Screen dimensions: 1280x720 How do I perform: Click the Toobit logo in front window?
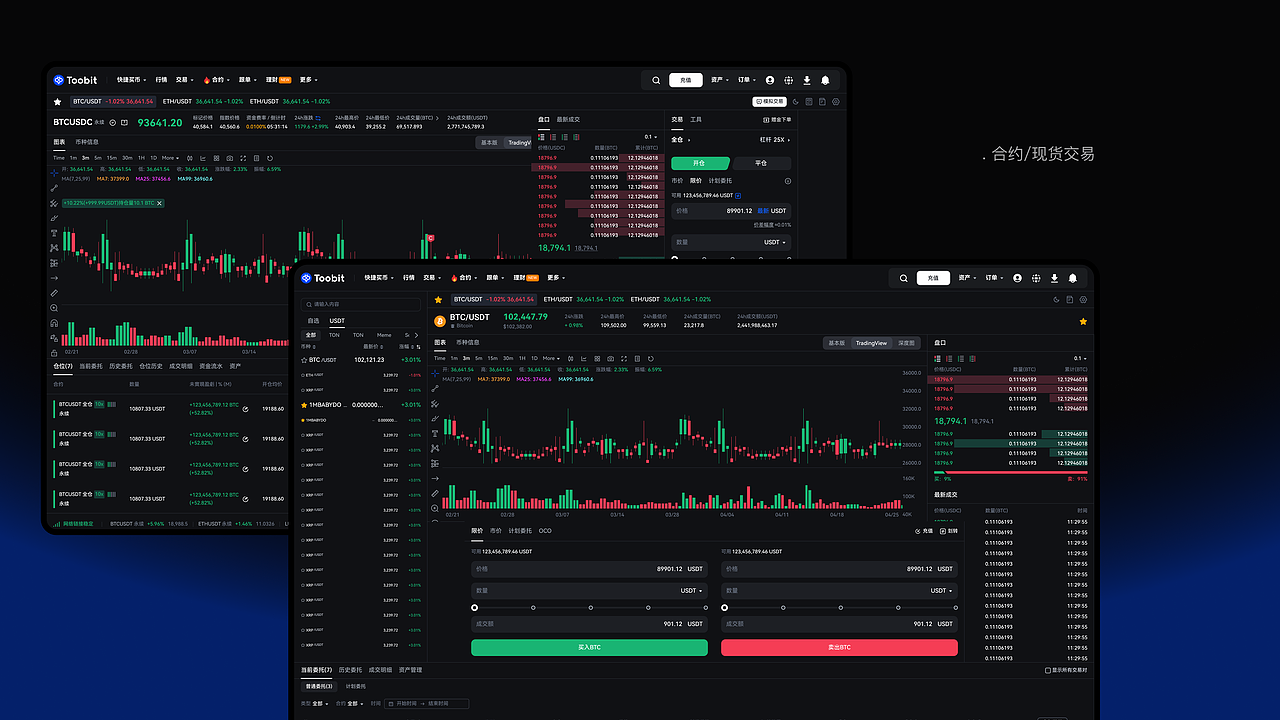pyautogui.click(x=322, y=278)
